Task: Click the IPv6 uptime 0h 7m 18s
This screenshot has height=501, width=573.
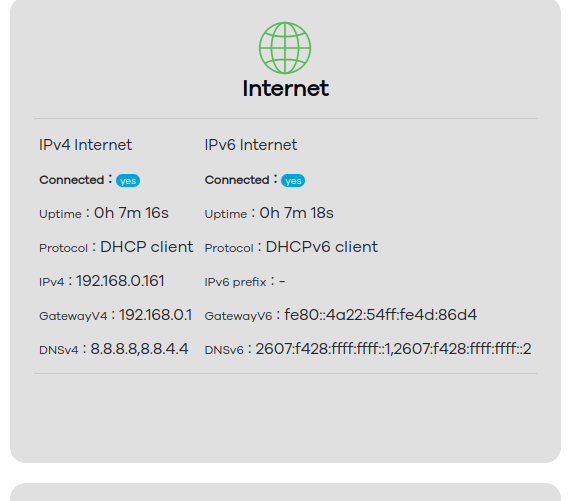Action: [296, 213]
